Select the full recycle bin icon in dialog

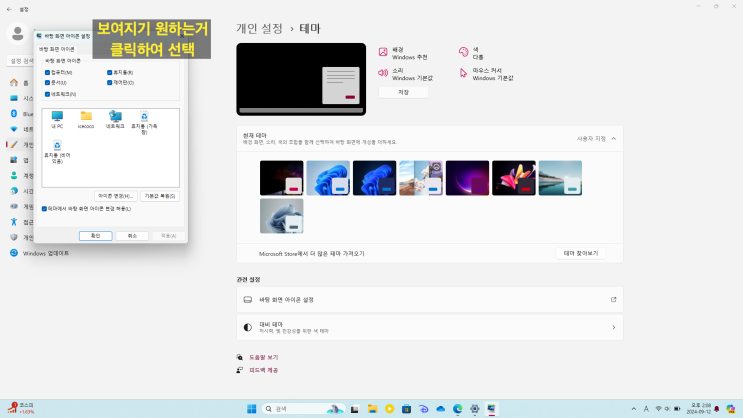[144, 122]
